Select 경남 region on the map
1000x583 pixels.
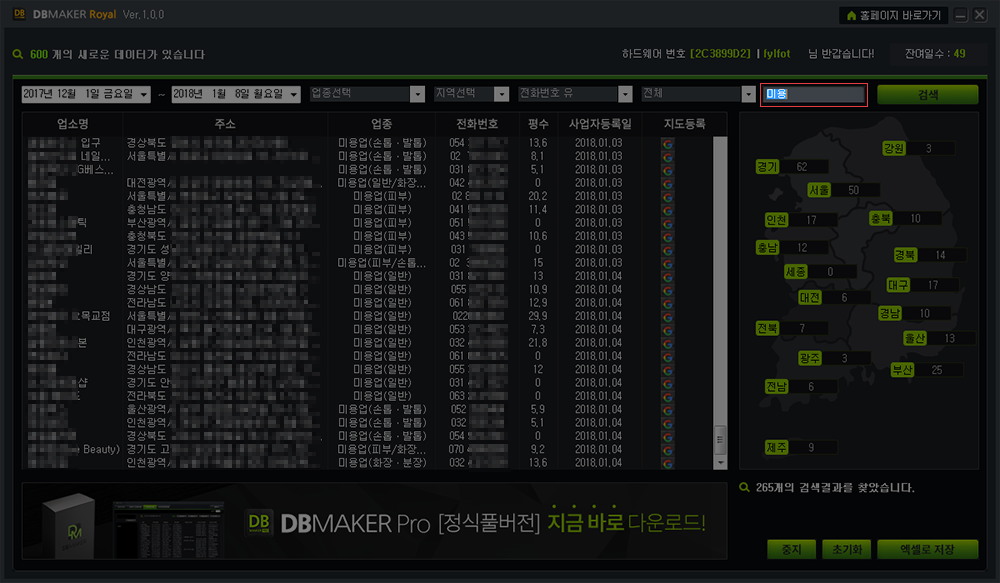889,313
